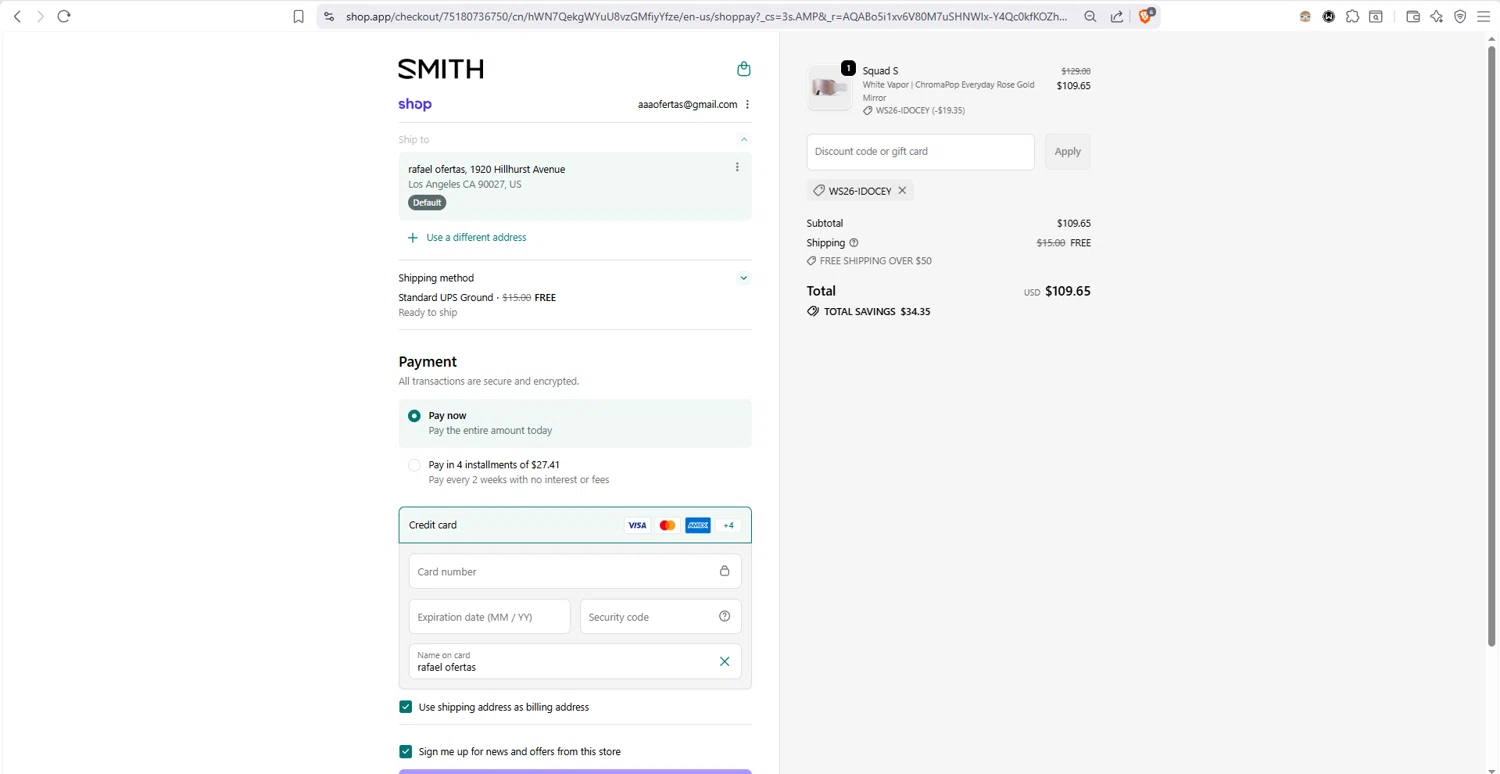Remove the WS26-IDOCEY discount code
Viewport: 1500px width, 774px height.
coord(902,190)
